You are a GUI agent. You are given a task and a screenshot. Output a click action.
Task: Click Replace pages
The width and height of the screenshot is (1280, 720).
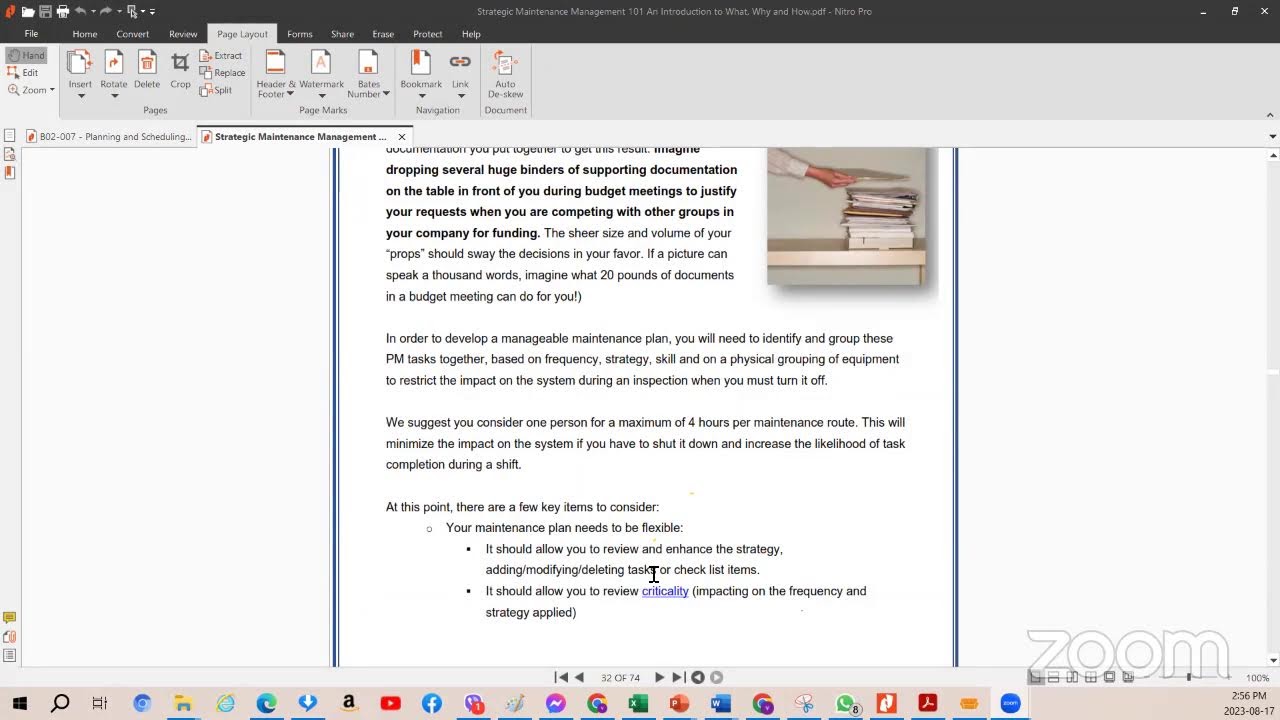pos(222,73)
